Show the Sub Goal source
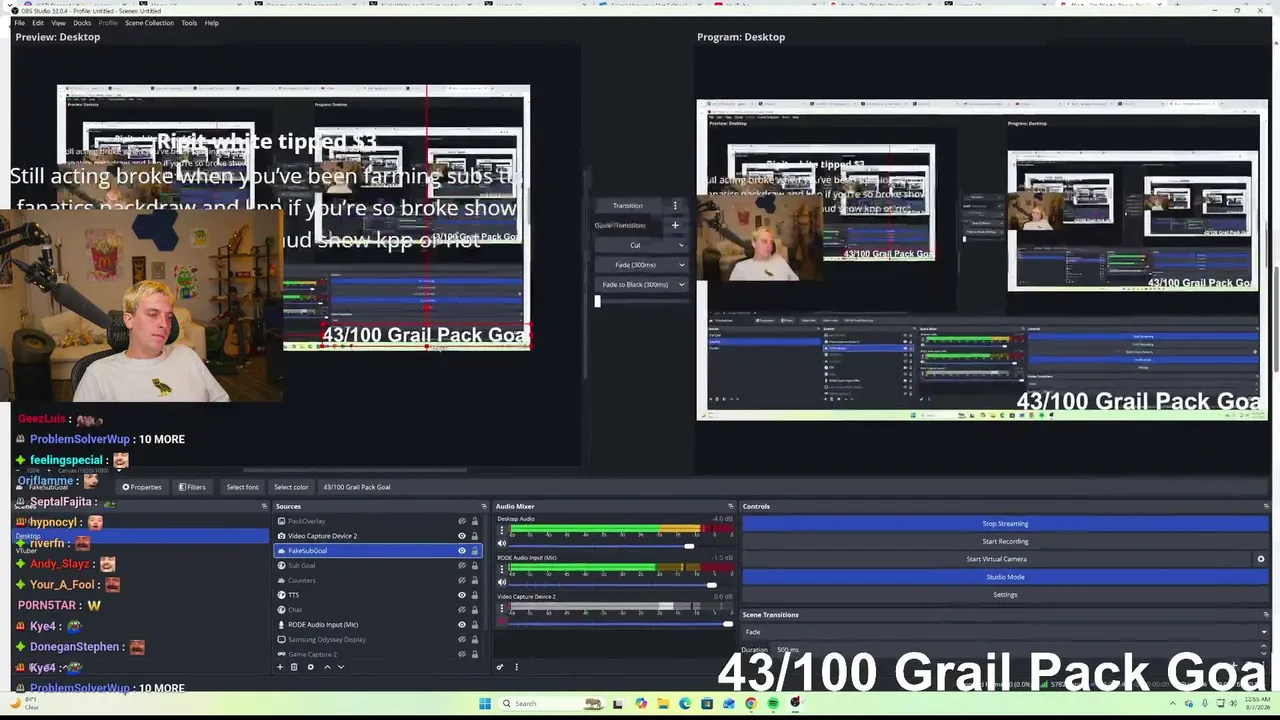The width and height of the screenshot is (1280, 720). click(462, 565)
